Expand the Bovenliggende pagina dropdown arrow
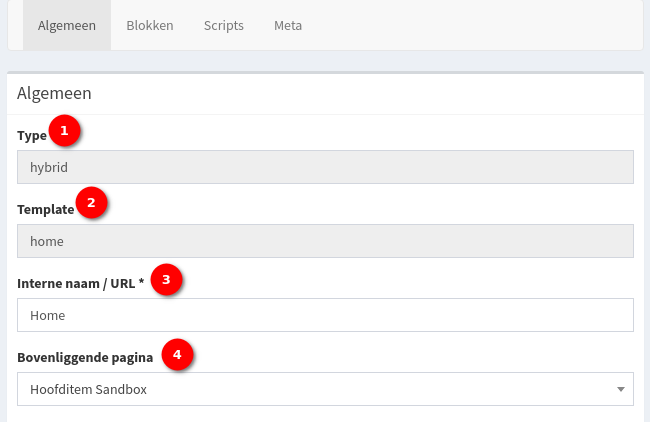Screen dimensions: 650x422 pos(620,389)
